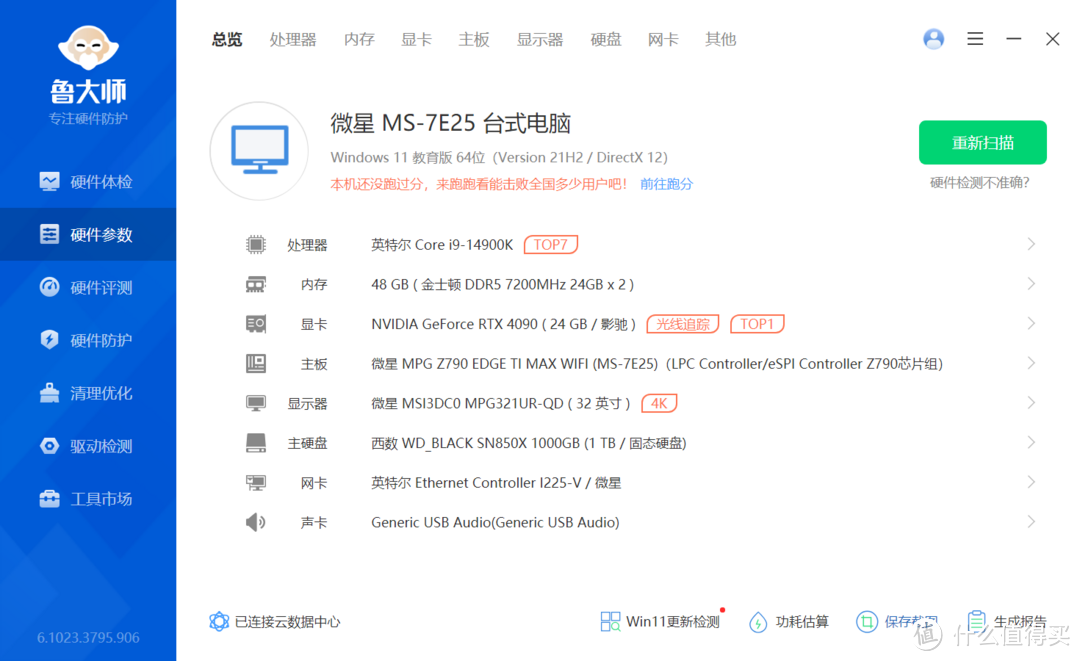This screenshot has width=1080, height=661.
Task: Click the 微星 MS-7E25 台式电脑 title
Action: coord(450,123)
